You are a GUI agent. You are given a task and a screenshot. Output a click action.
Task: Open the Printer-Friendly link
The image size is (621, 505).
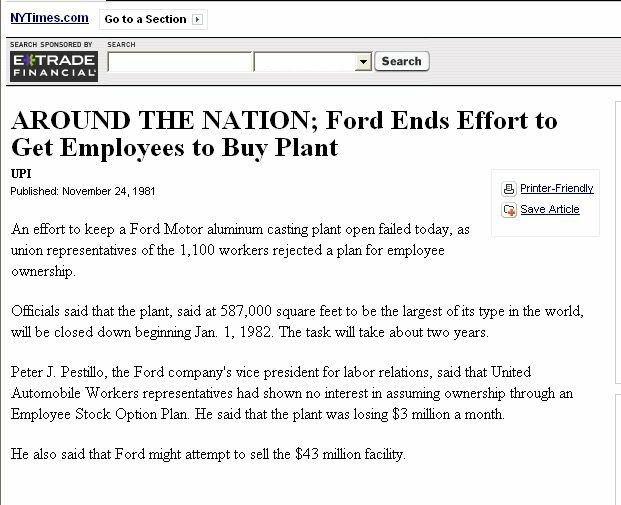(x=556, y=188)
